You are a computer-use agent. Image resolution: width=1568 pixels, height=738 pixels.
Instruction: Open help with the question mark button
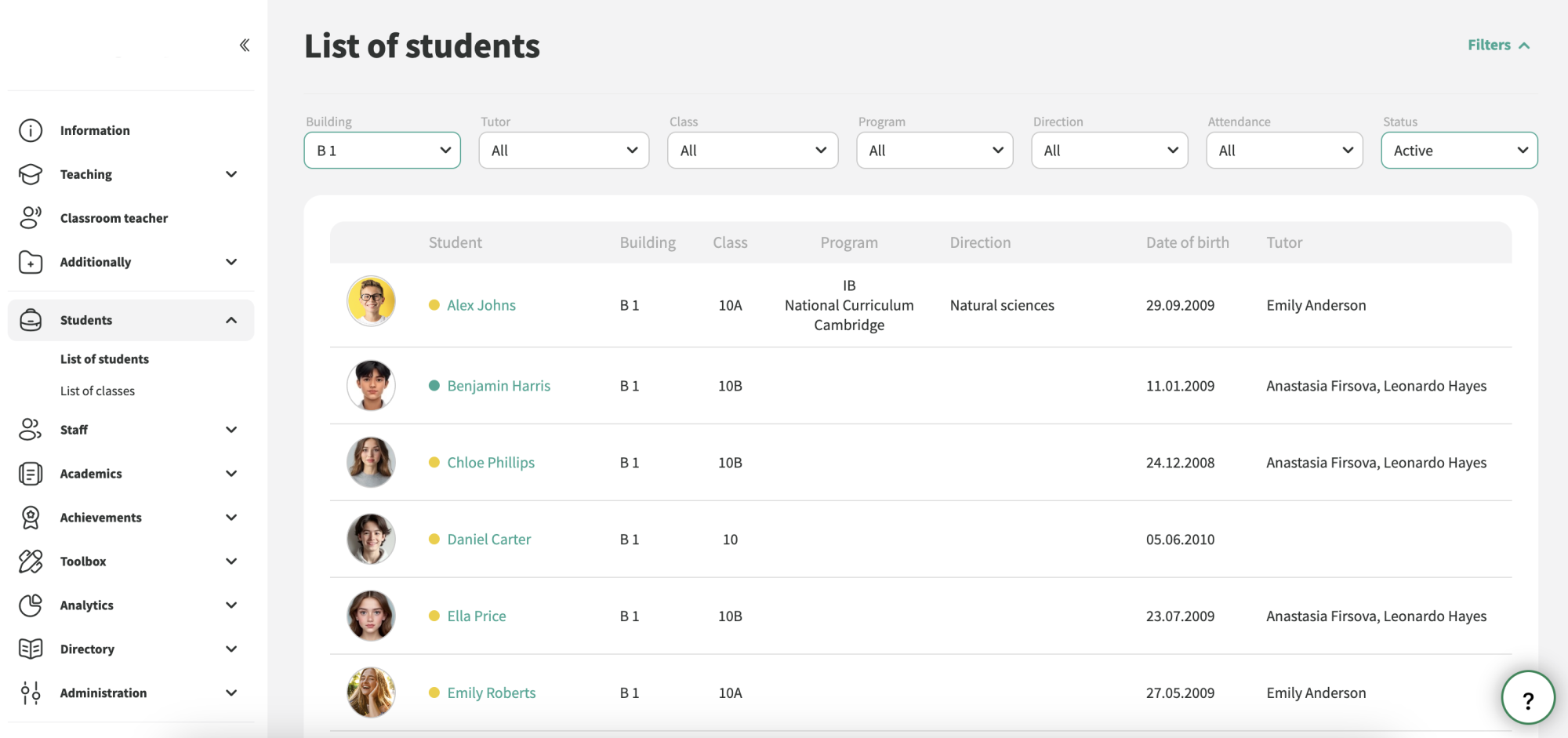[1528, 698]
